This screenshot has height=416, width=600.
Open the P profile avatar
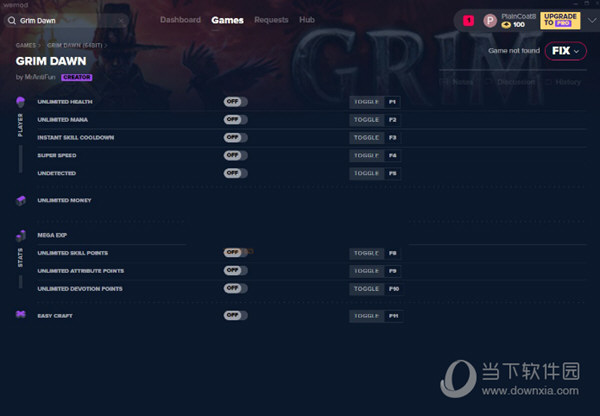(x=490, y=21)
